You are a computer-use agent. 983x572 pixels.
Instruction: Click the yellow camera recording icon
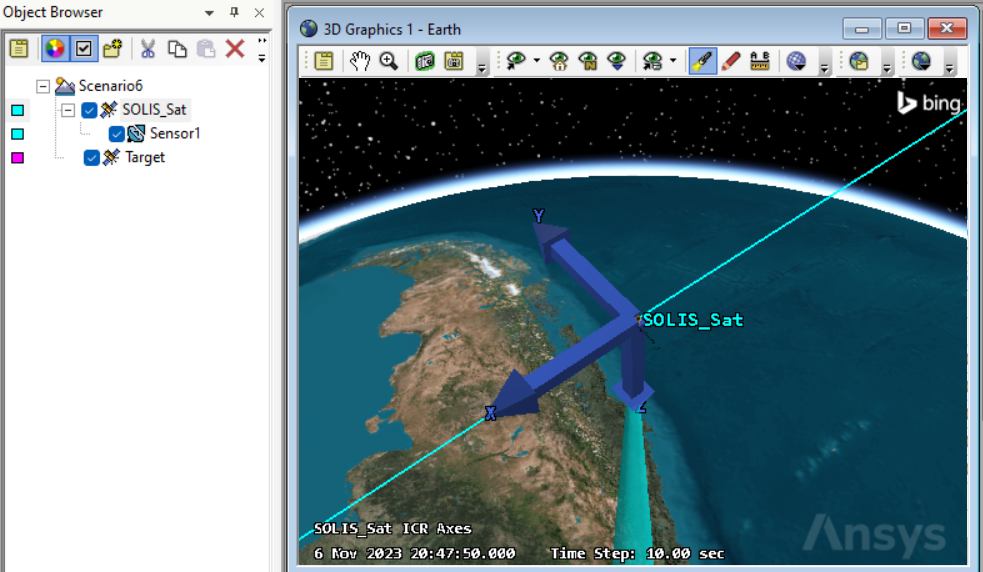454,61
